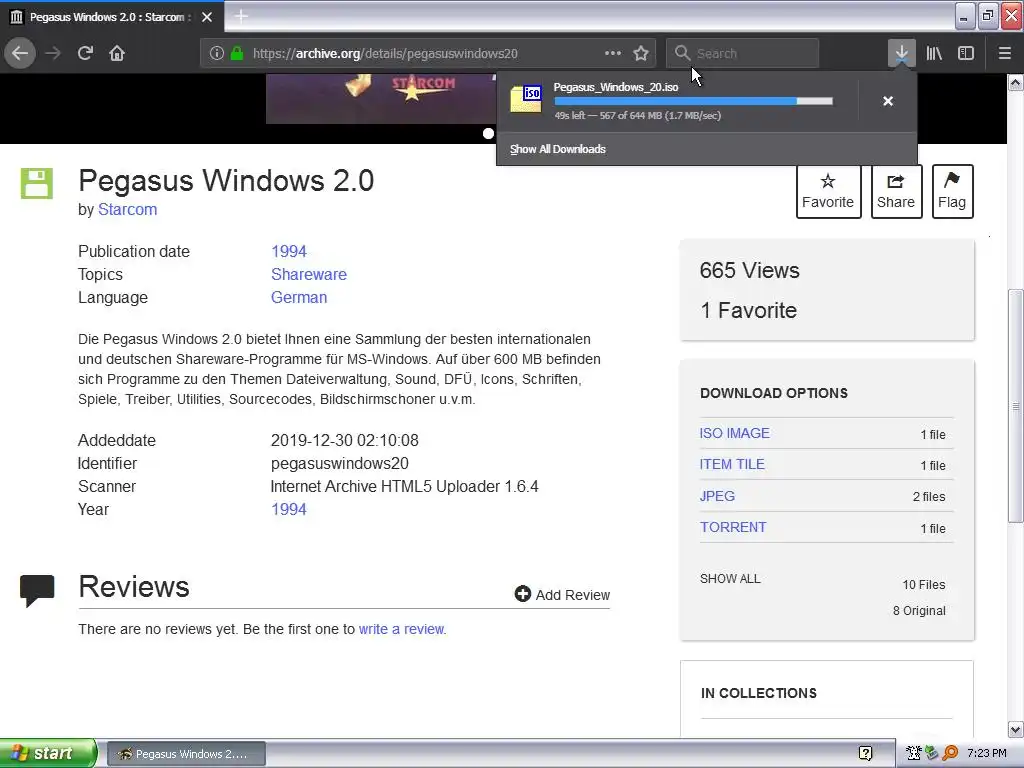Viewport: 1024px width, 768px height.
Task: Click the 7:23 PM taskbar clock
Action: 987,754
